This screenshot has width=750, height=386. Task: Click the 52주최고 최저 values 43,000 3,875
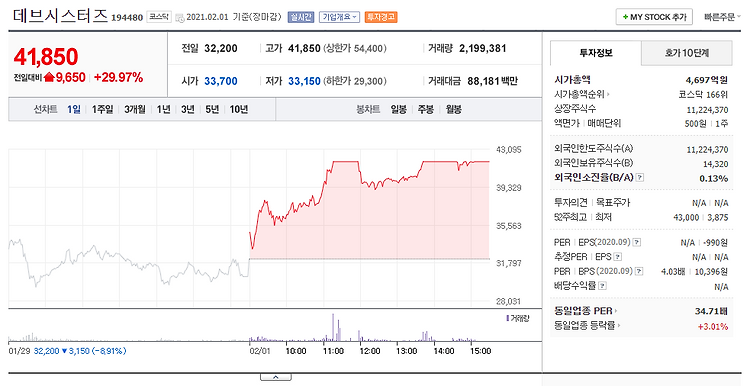click(701, 217)
